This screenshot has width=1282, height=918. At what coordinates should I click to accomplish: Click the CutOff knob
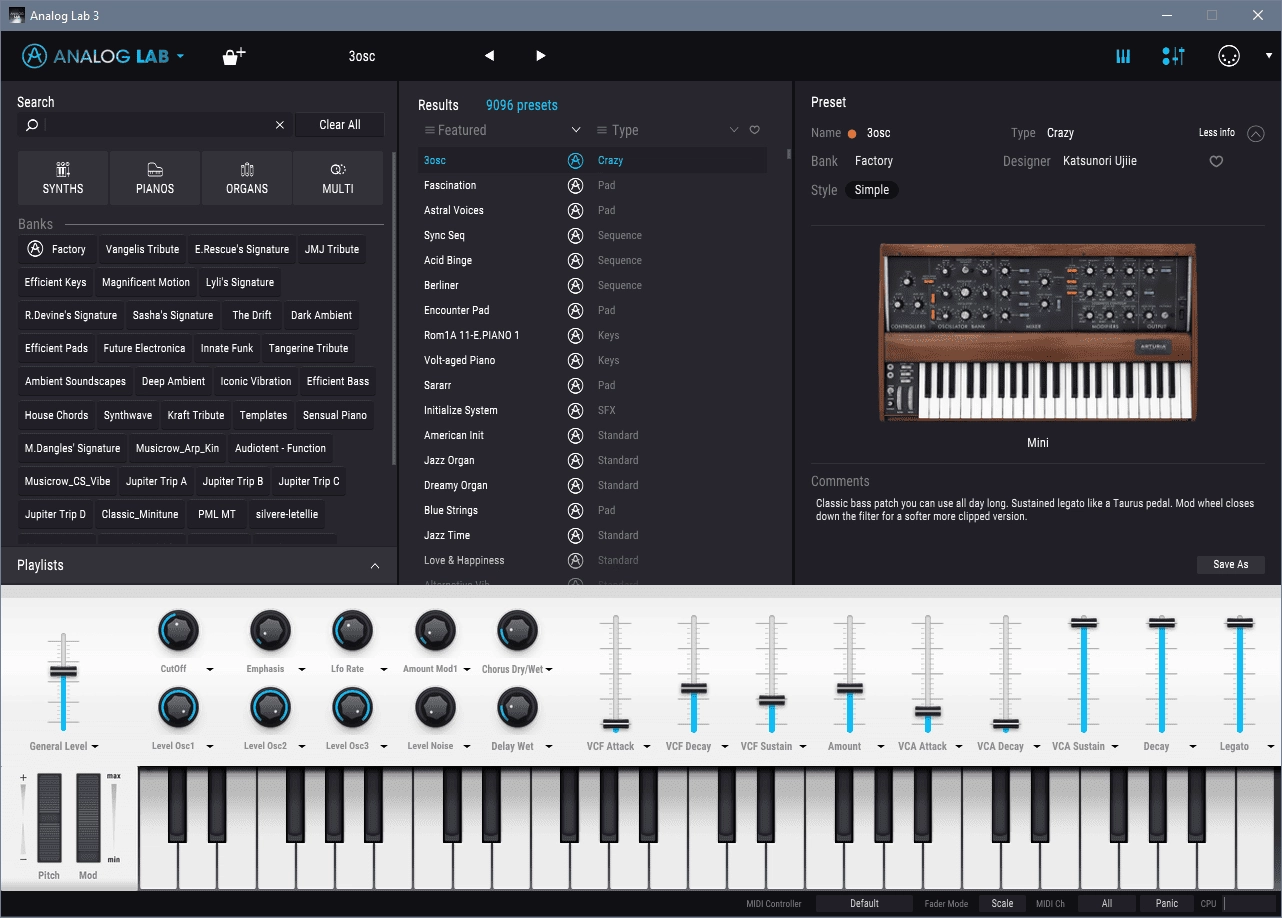coord(178,630)
